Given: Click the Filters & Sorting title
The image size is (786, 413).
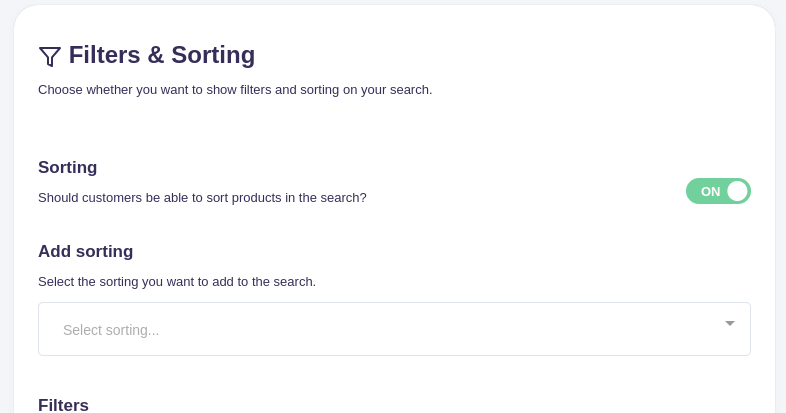Looking at the screenshot, I should point(161,55).
